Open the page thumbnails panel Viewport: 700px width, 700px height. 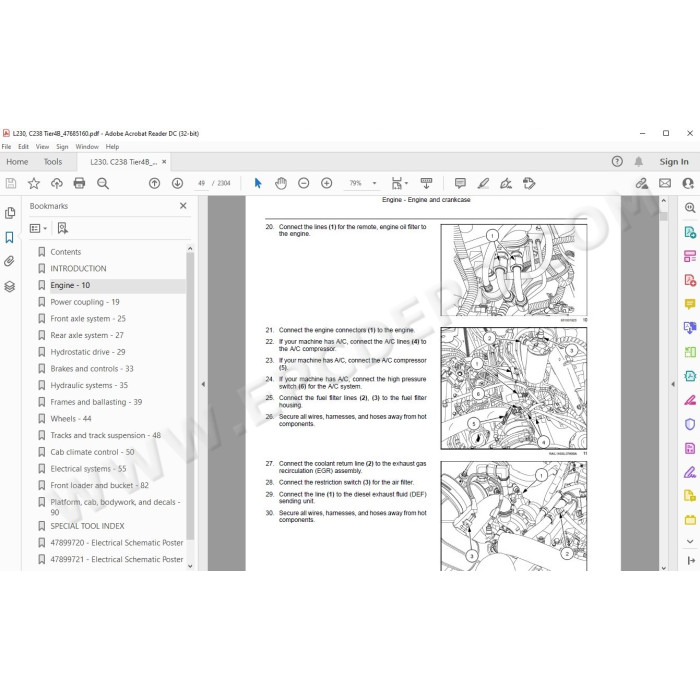10,213
